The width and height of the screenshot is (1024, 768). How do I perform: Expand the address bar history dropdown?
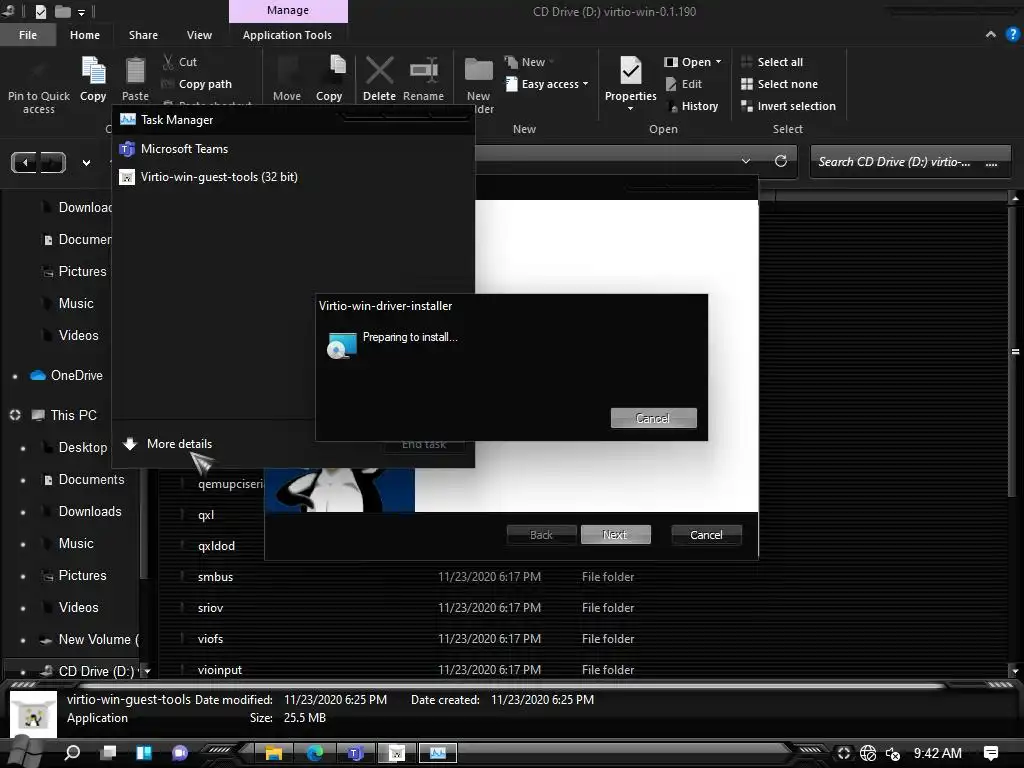[746, 161]
